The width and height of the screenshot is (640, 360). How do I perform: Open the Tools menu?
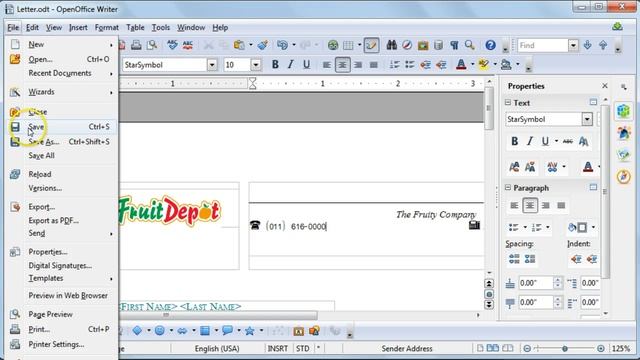tap(161, 27)
